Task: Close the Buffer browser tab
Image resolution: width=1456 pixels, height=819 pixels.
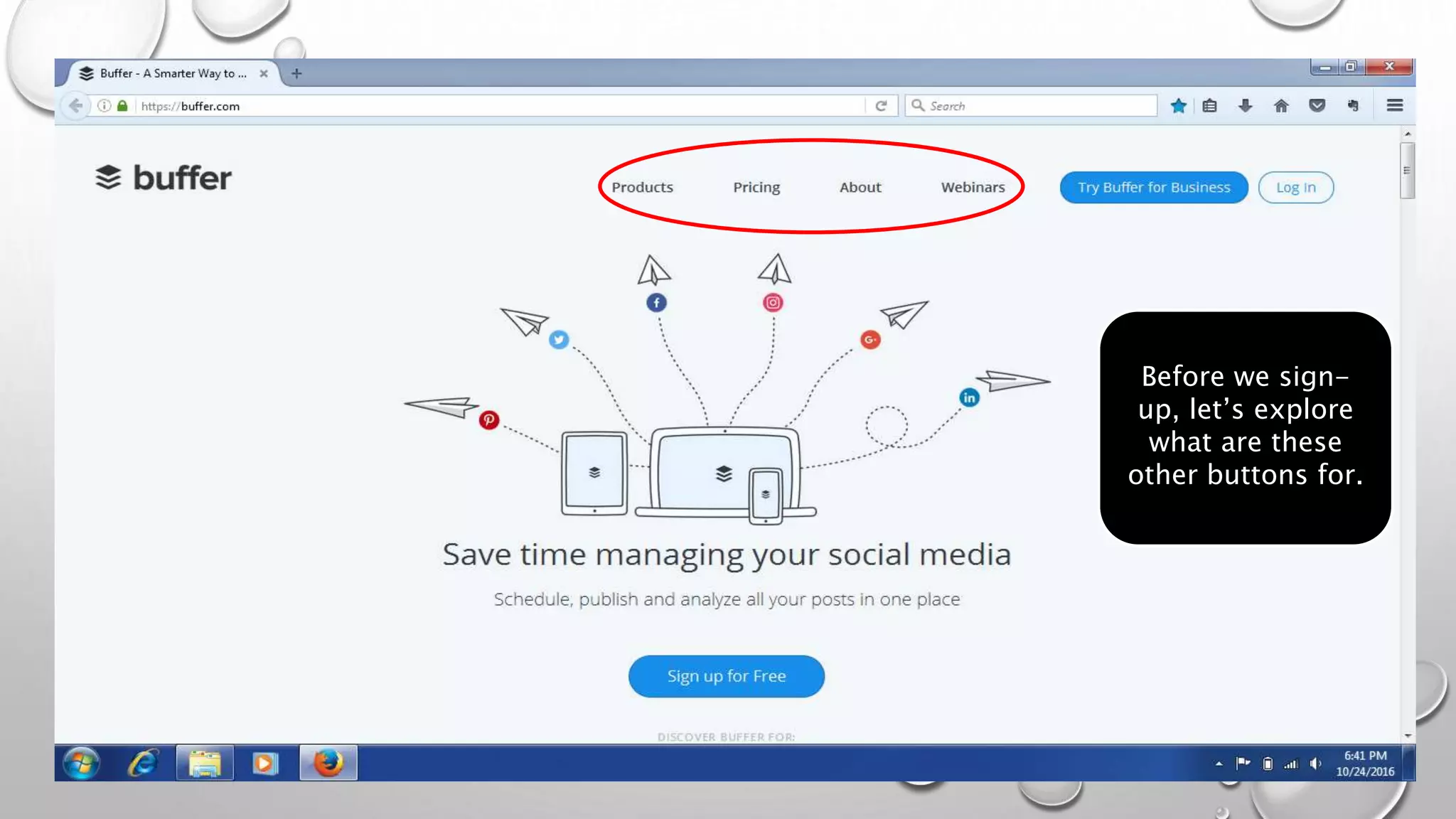Action: pos(264,73)
